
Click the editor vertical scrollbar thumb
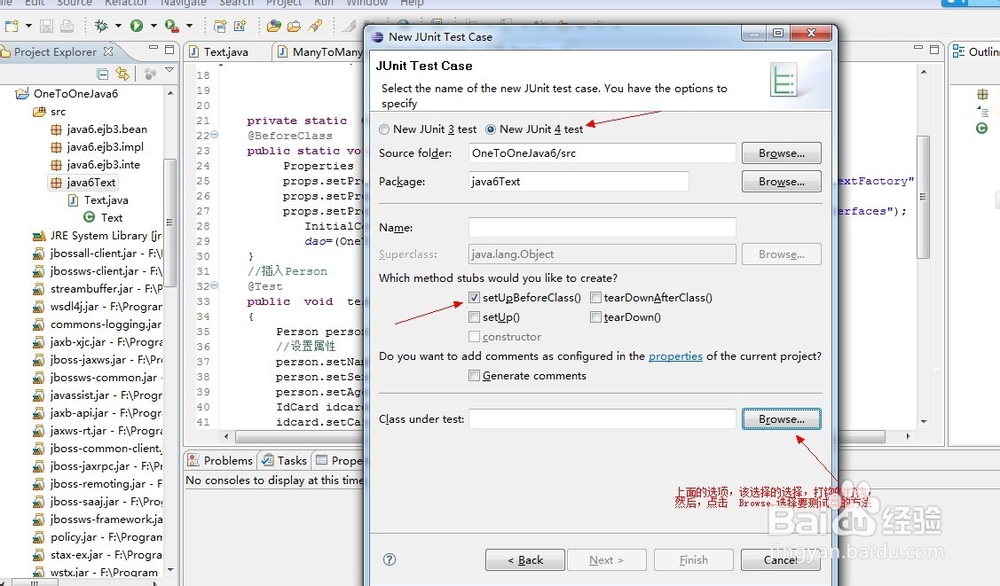[x=923, y=197]
